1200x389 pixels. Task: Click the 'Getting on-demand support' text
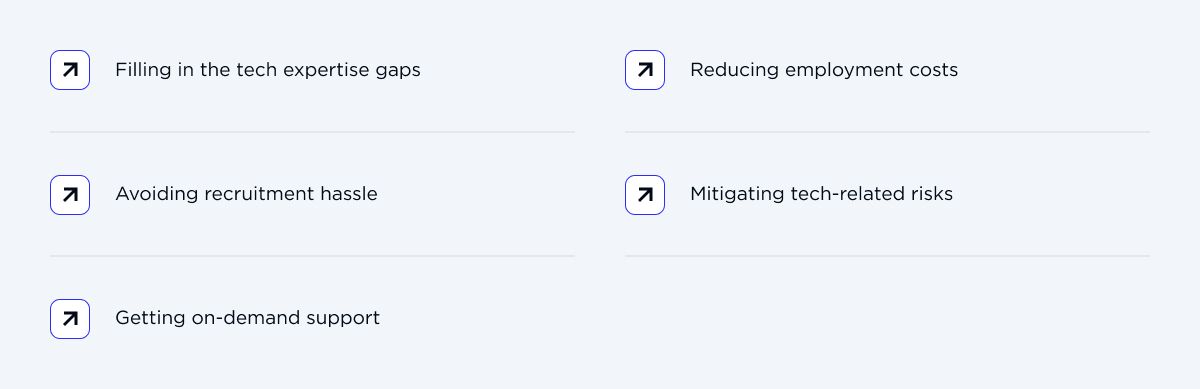point(247,319)
